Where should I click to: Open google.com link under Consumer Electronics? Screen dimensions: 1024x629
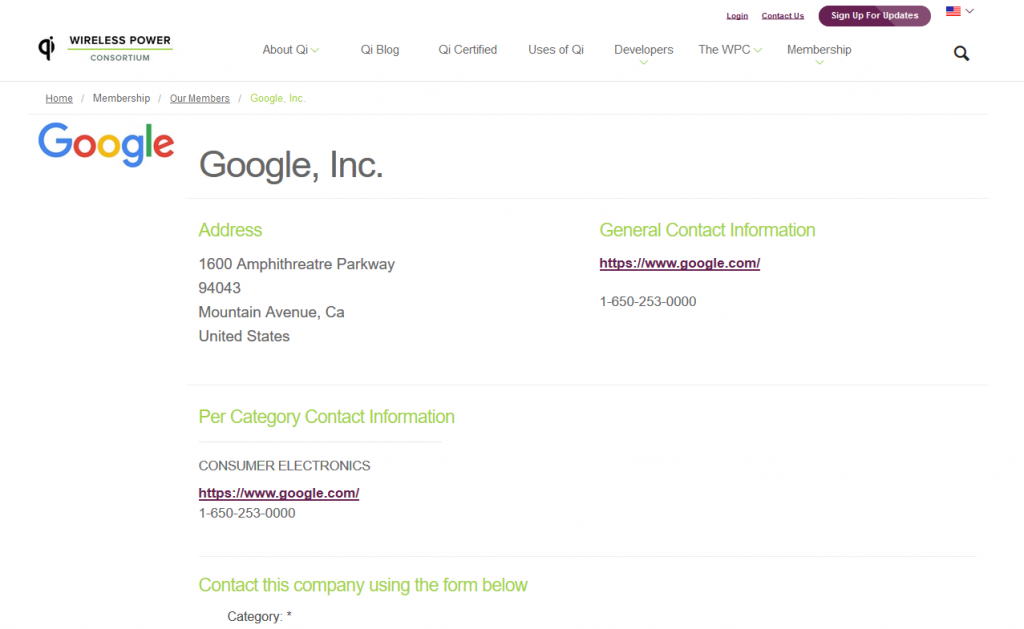coord(278,493)
